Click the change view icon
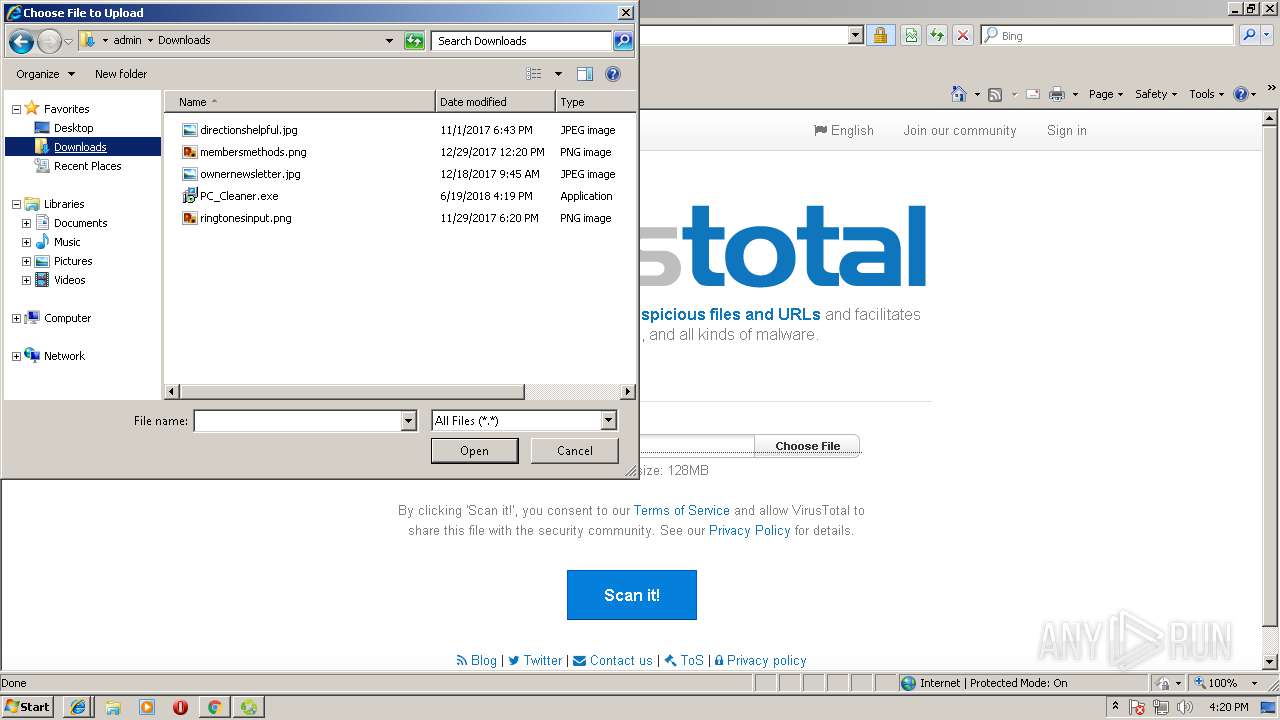This screenshot has height=720, width=1280. tap(534, 74)
